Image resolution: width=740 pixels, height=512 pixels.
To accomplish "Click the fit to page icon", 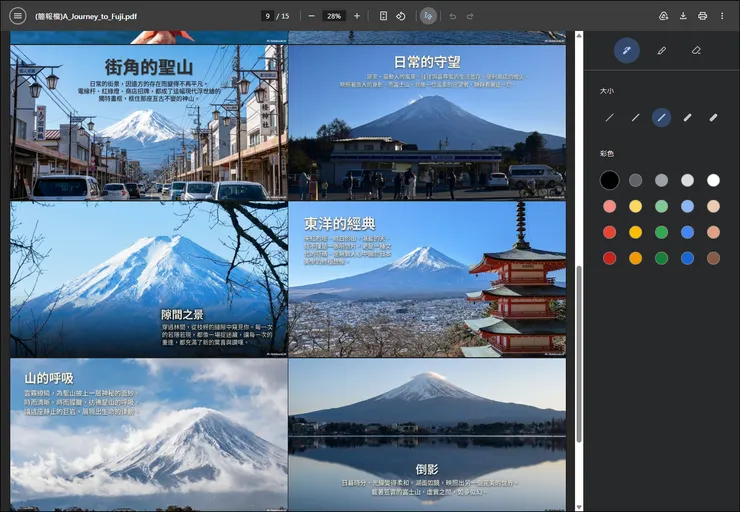I will (384, 16).
